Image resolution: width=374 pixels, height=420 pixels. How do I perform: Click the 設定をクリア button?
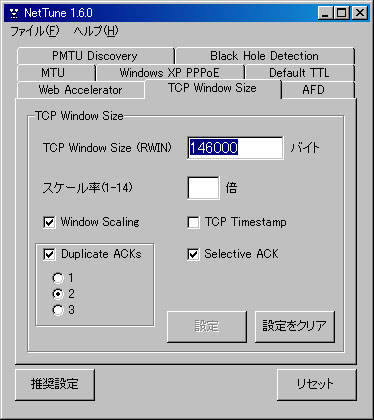295,327
